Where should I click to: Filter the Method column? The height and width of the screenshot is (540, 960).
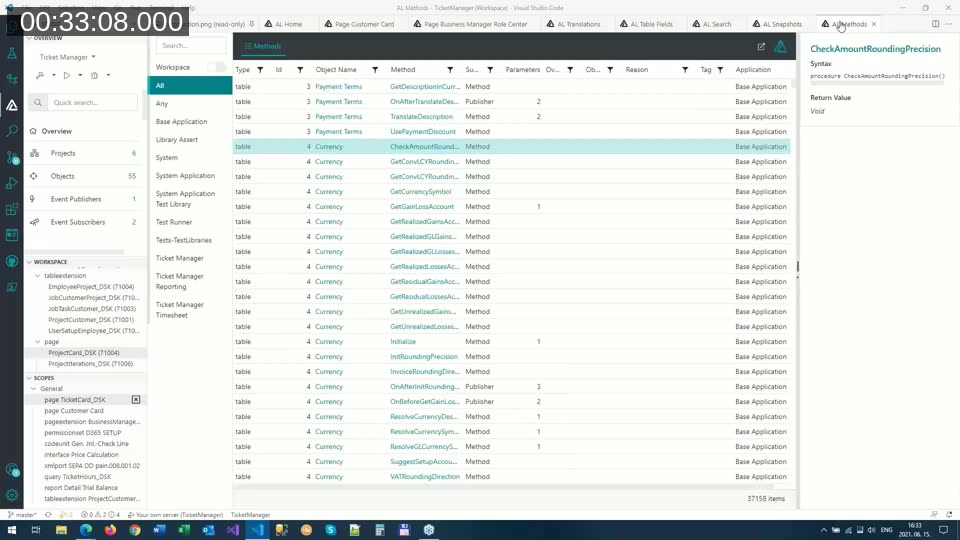click(450, 70)
